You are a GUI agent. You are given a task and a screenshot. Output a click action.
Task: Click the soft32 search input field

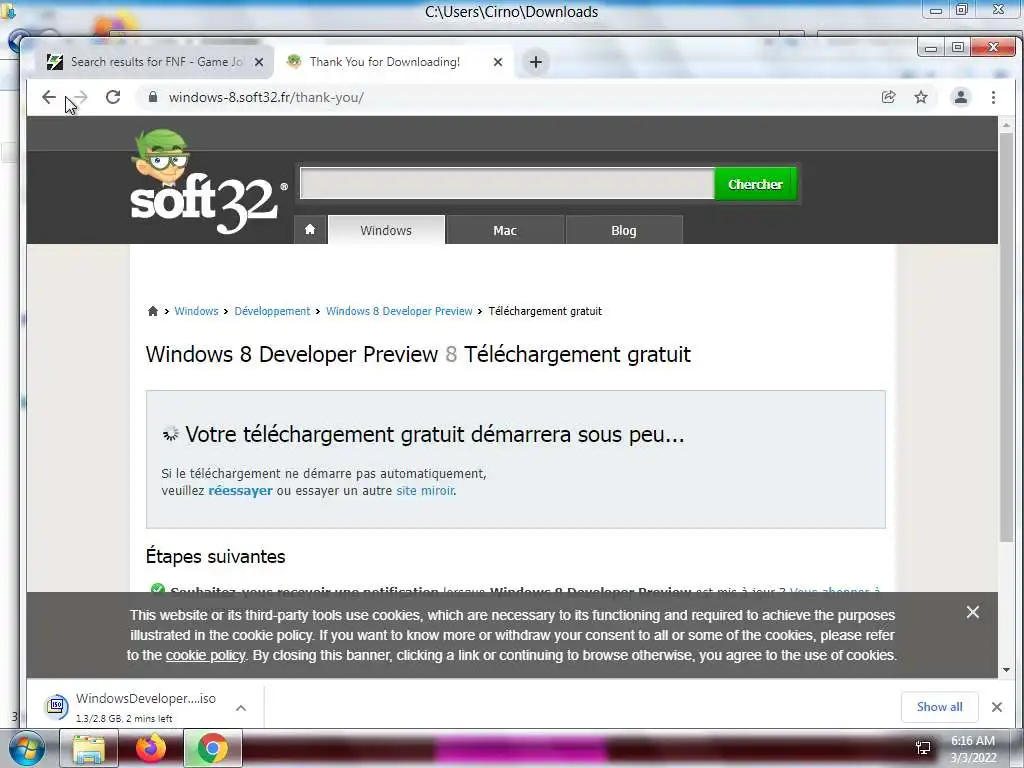tap(507, 184)
